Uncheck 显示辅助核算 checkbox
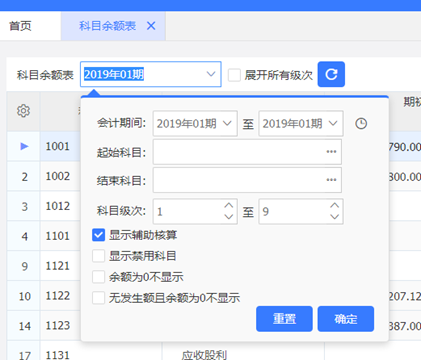The height and width of the screenshot is (360, 421). (98, 235)
